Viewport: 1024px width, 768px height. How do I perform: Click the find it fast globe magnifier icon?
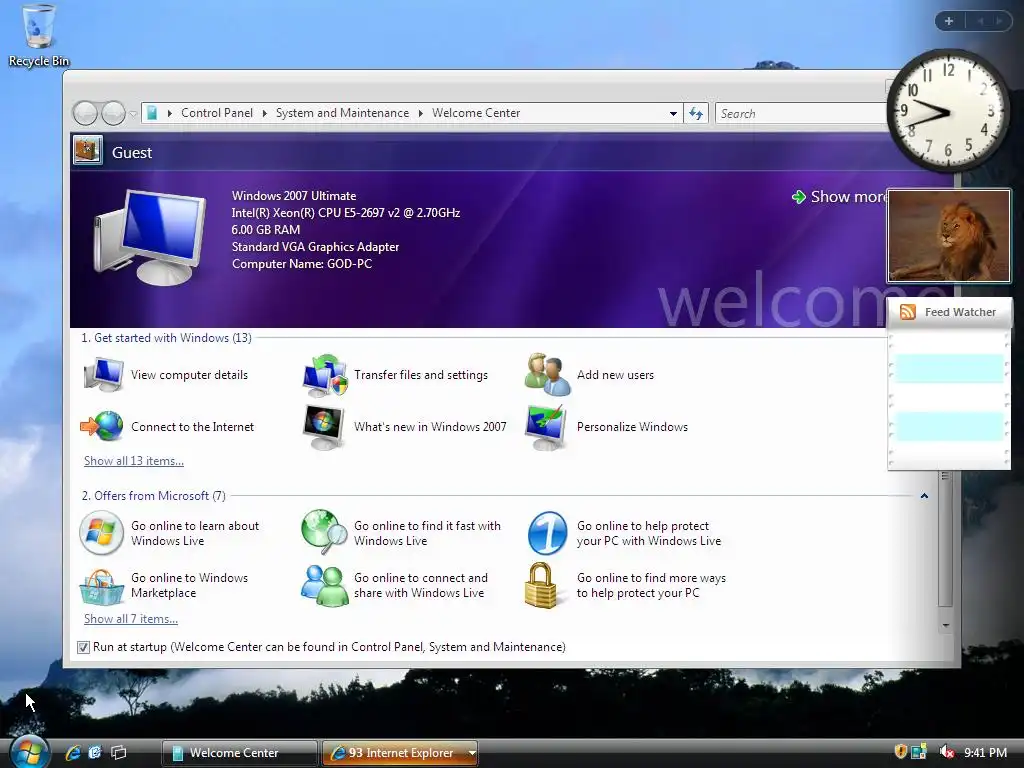tap(325, 532)
